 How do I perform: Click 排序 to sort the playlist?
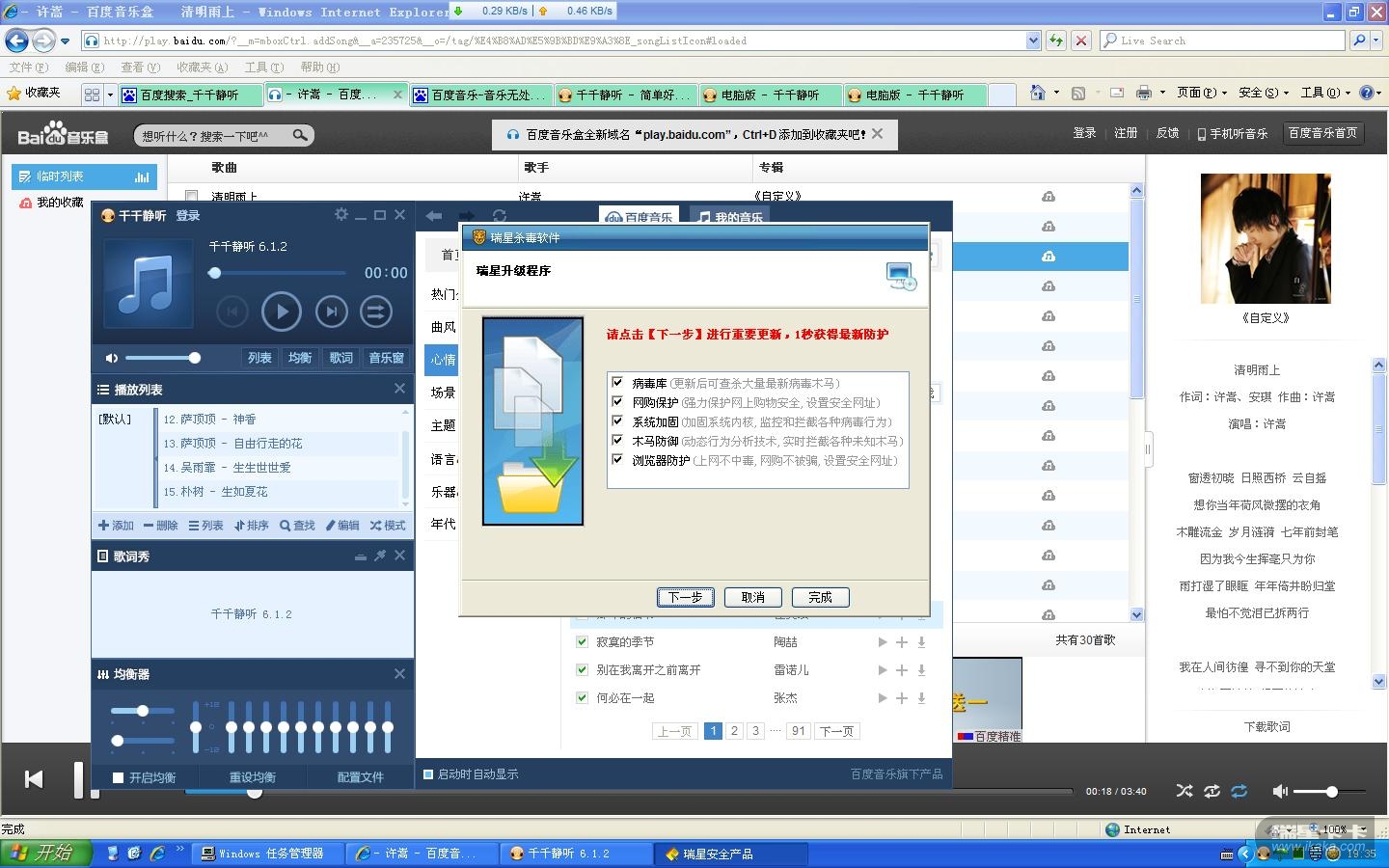click(251, 526)
